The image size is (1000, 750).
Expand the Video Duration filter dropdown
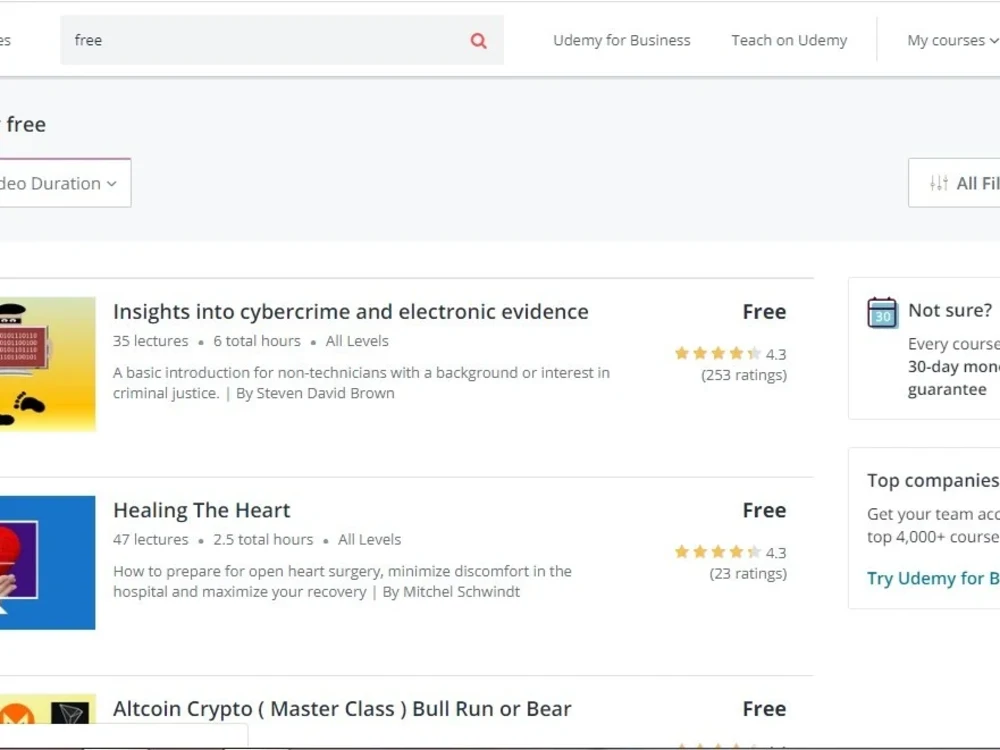64,183
